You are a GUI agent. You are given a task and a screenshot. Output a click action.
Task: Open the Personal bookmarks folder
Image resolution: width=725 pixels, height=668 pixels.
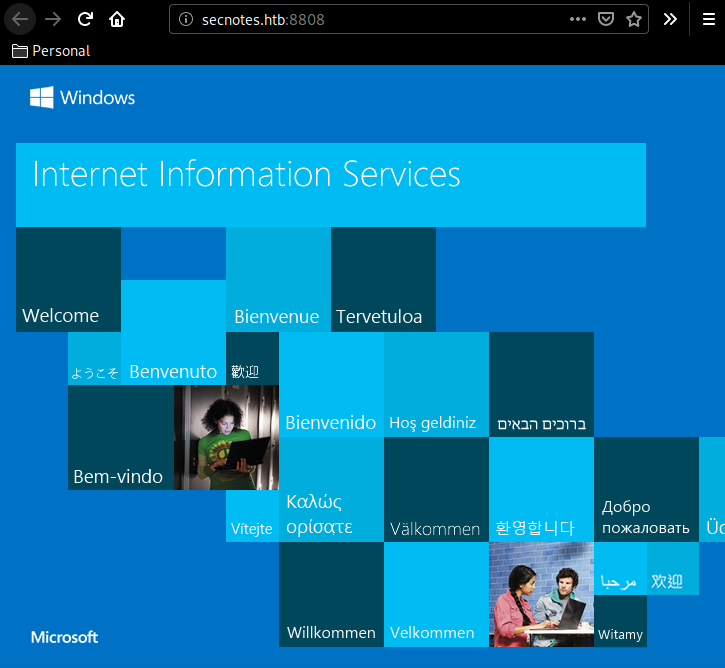[51, 51]
